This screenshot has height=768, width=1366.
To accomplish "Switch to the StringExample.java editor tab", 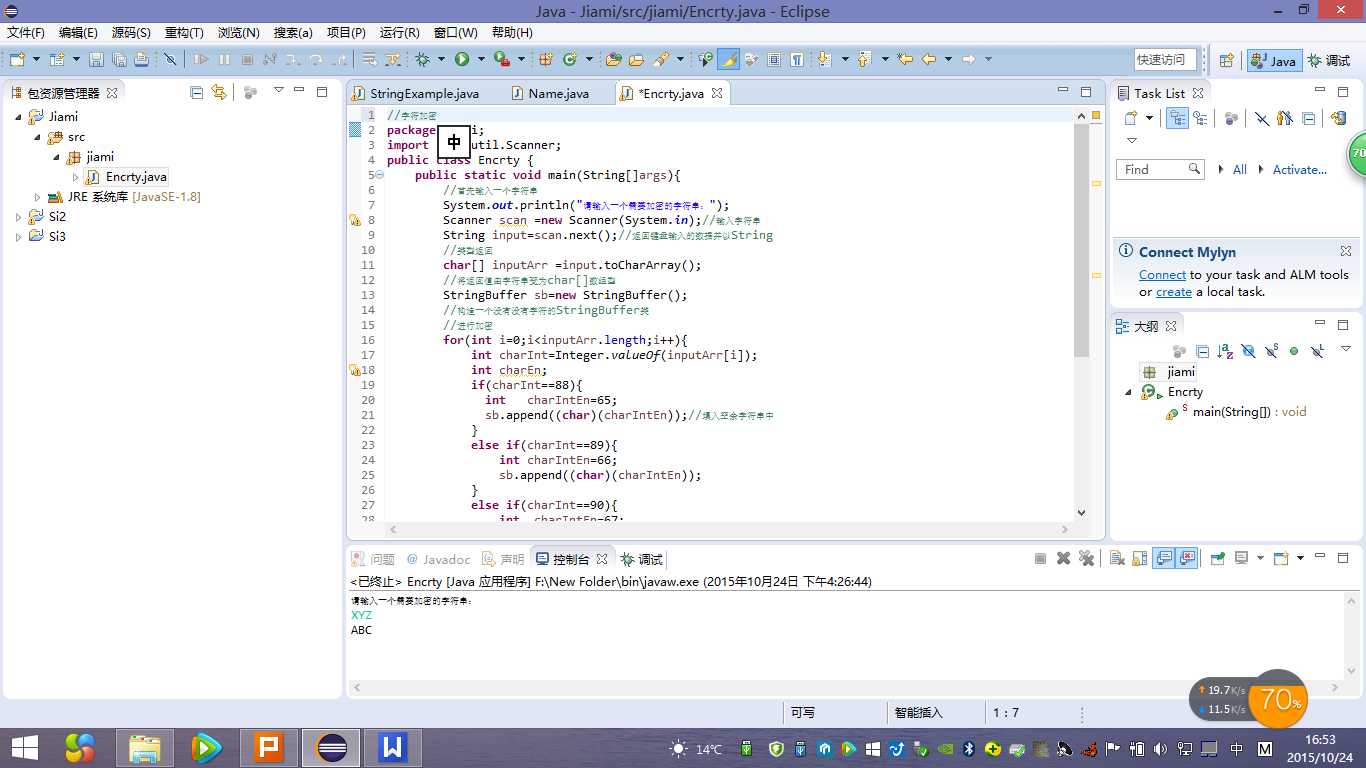I will pos(416,93).
